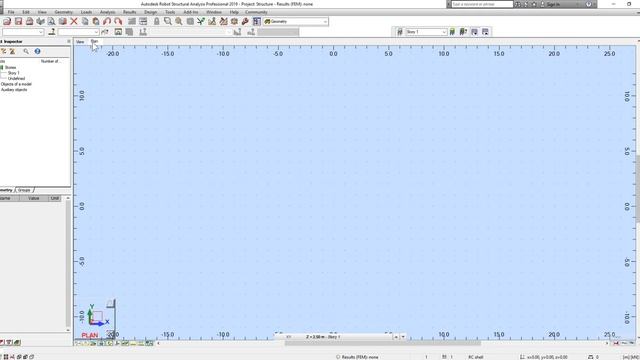The image size is (640, 360).
Task: Switch to the Plan view tab
Action: pos(94,41)
